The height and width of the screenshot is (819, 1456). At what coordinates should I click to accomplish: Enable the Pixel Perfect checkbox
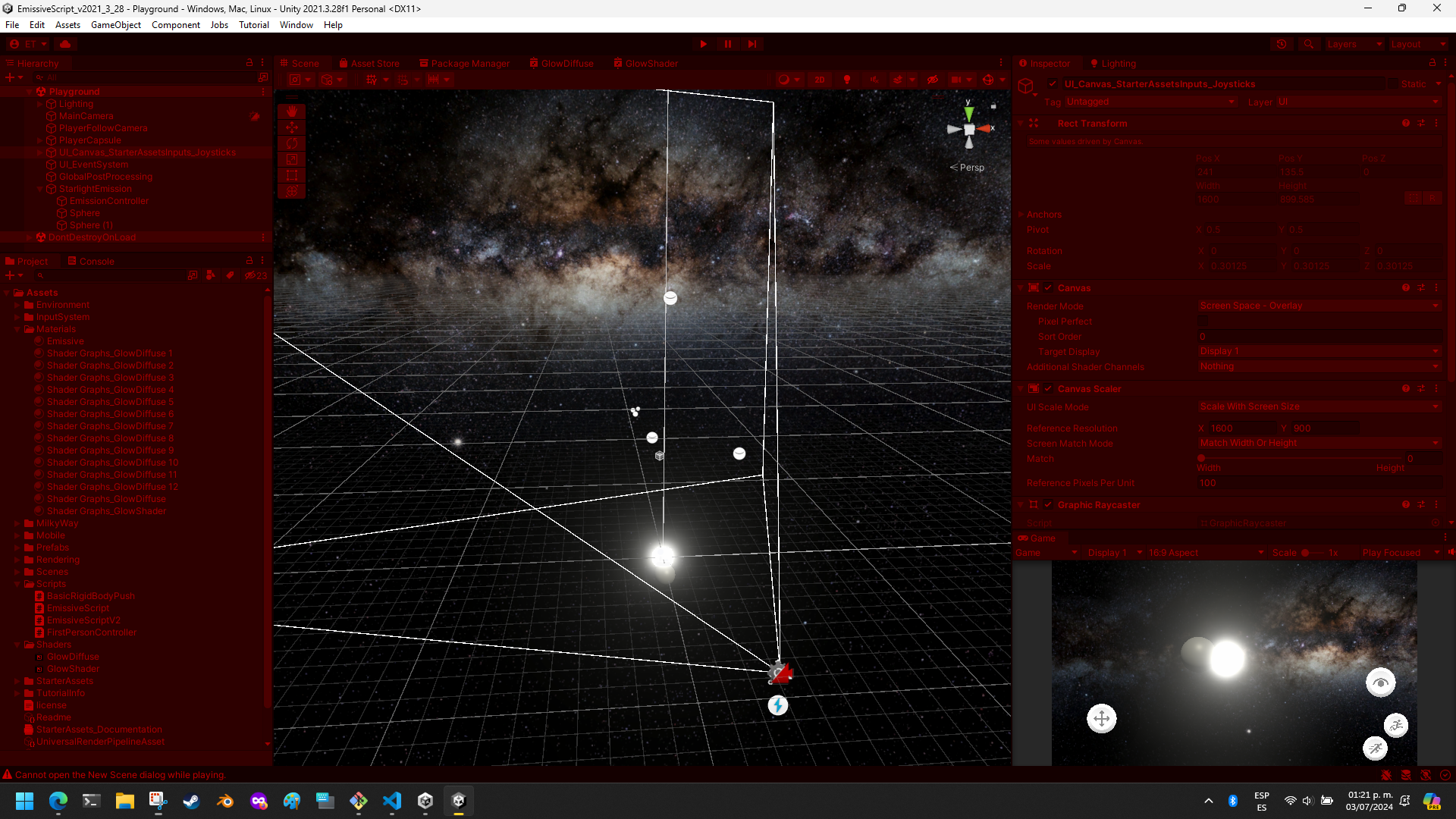[x=1203, y=322]
